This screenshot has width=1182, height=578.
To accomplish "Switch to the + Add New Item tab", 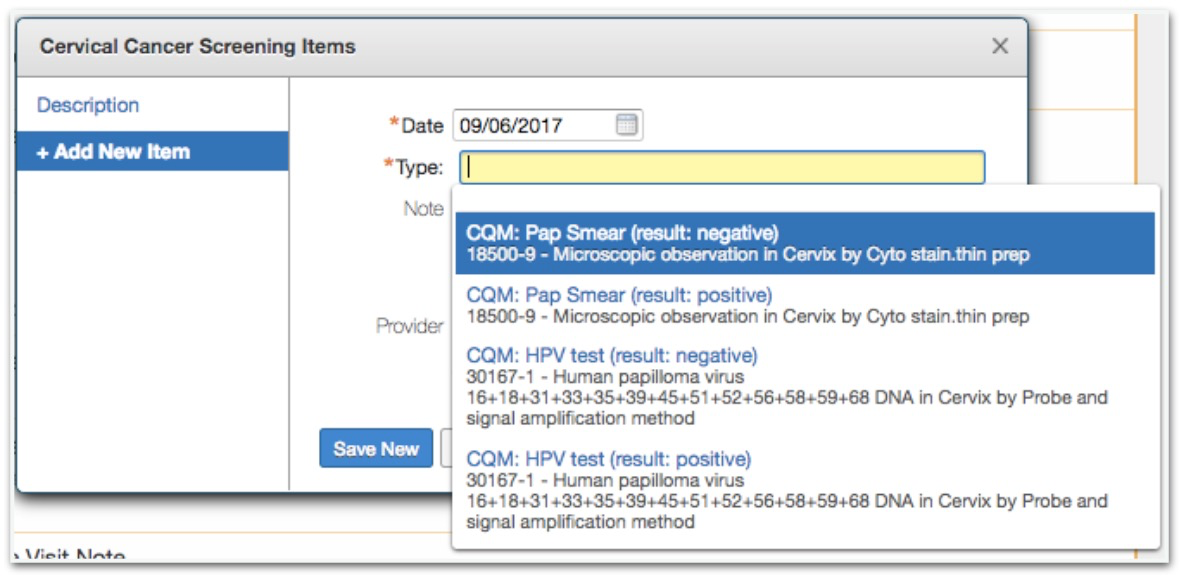I will [113, 152].
